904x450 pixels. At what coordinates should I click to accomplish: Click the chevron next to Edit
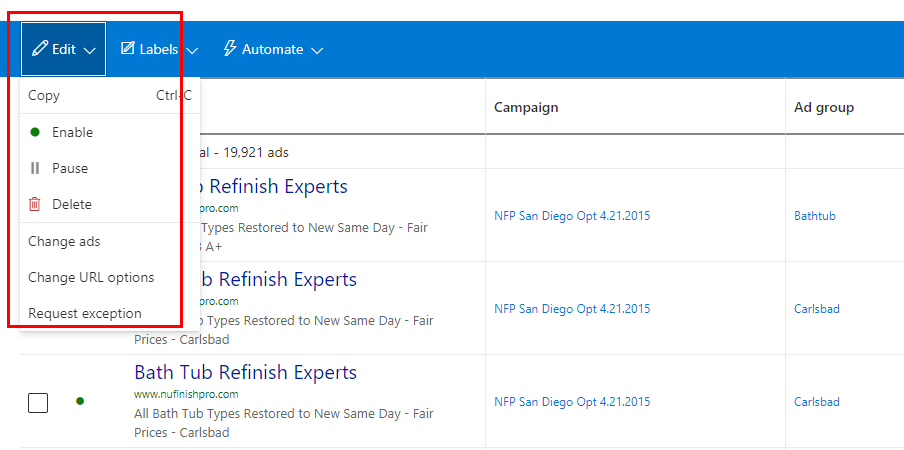(x=89, y=51)
